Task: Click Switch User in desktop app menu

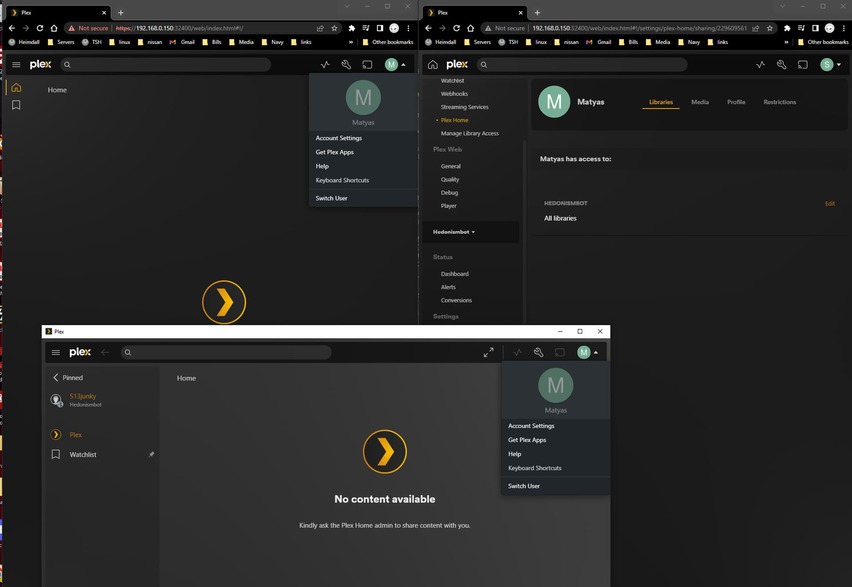Action: [524, 486]
